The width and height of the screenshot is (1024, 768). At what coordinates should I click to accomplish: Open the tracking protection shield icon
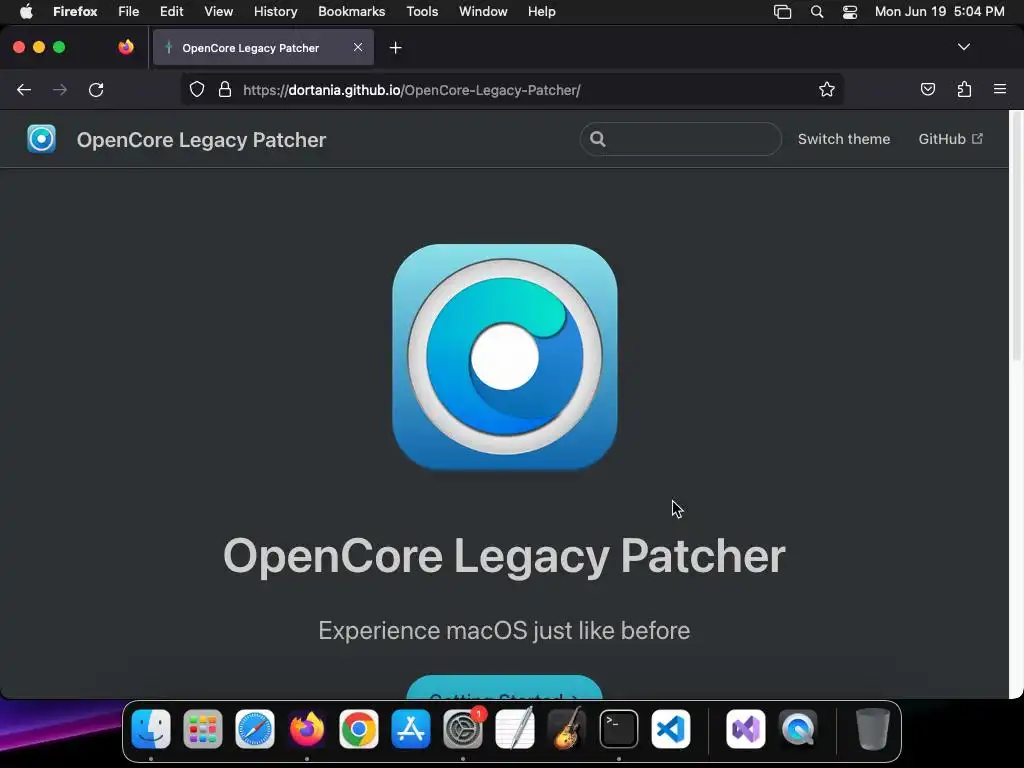pos(197,89)
